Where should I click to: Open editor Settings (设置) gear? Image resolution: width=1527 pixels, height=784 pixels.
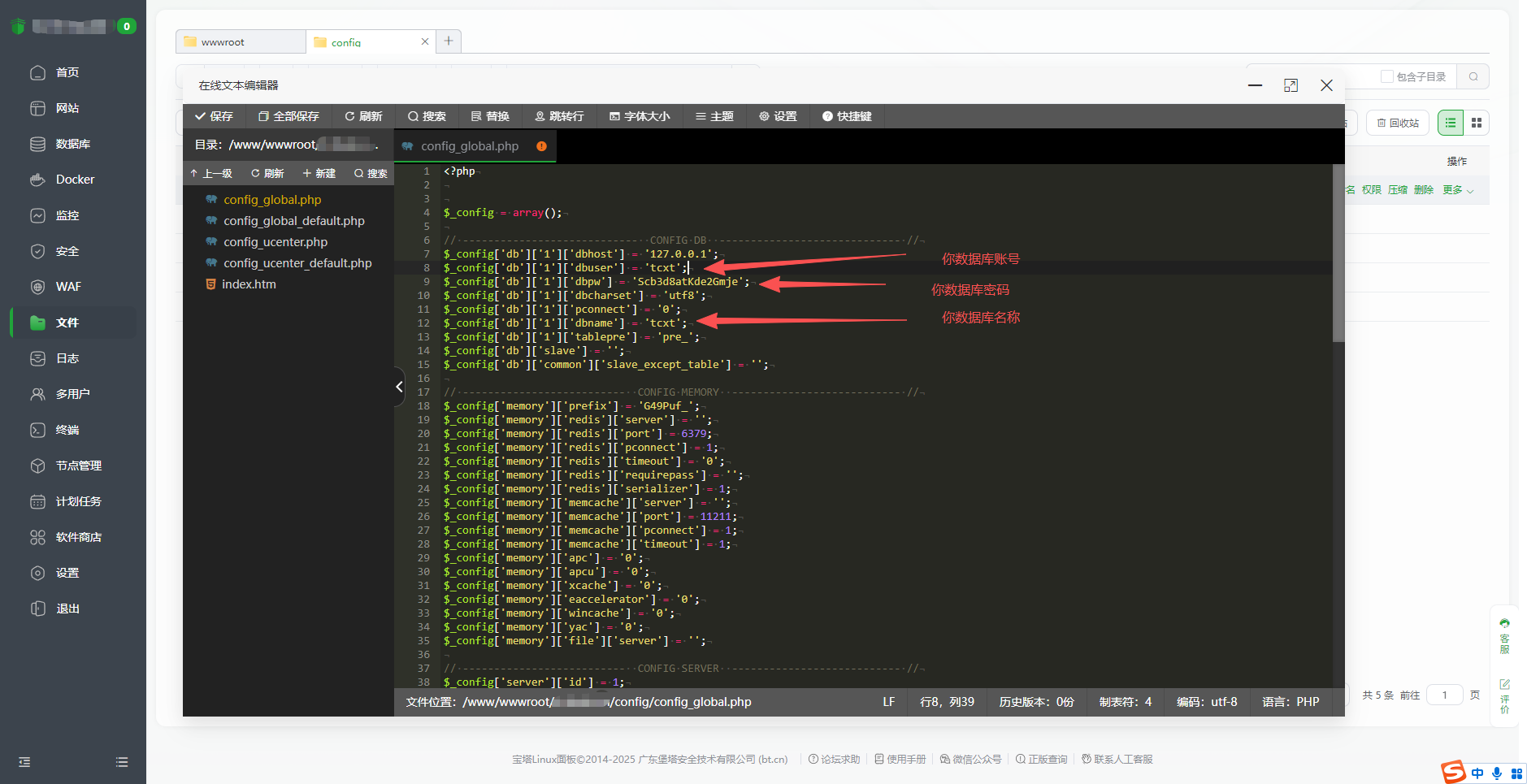[778, 116]
